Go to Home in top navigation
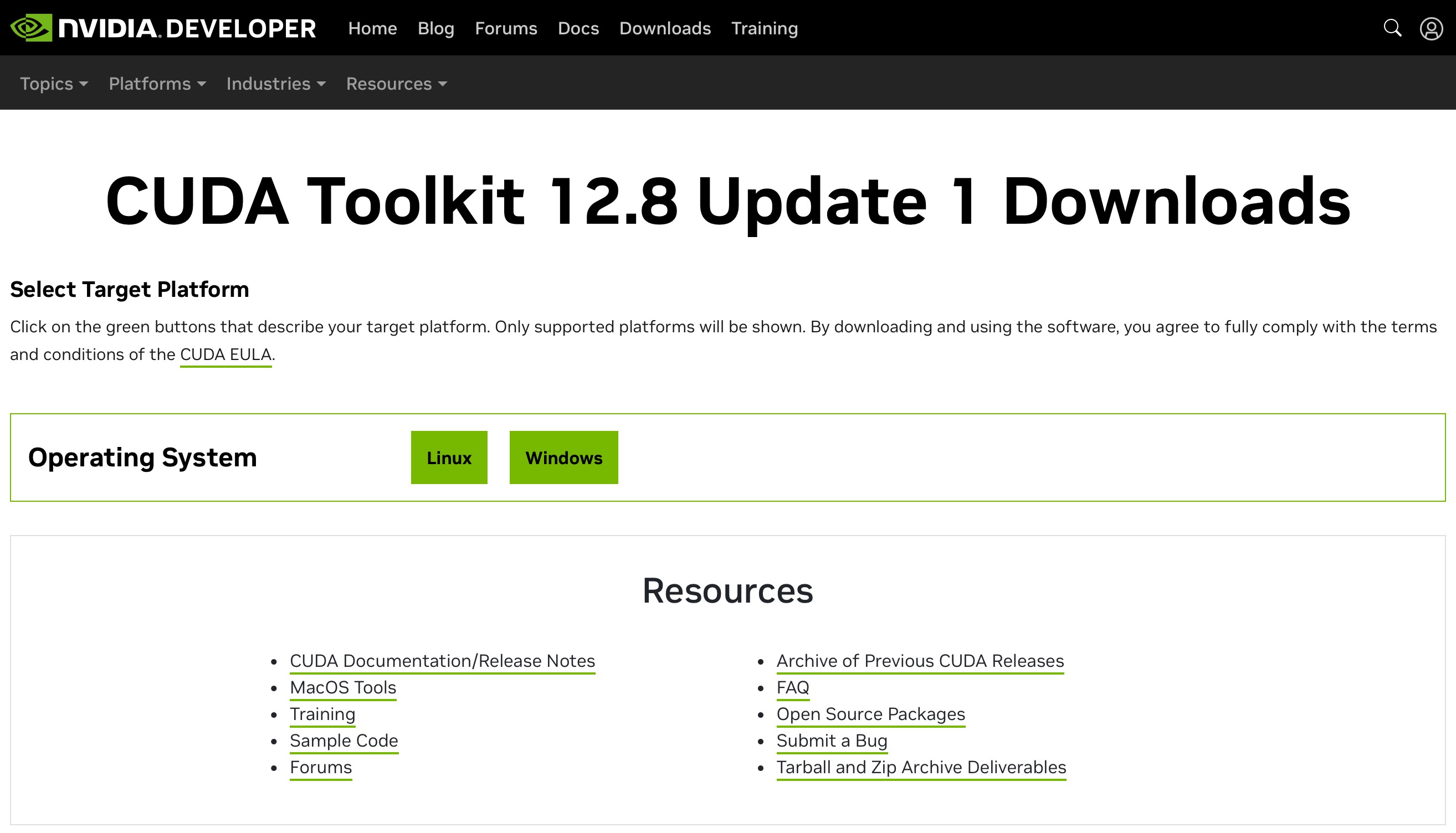This screenshot has height=833, width=1456. tap(372, 28)
